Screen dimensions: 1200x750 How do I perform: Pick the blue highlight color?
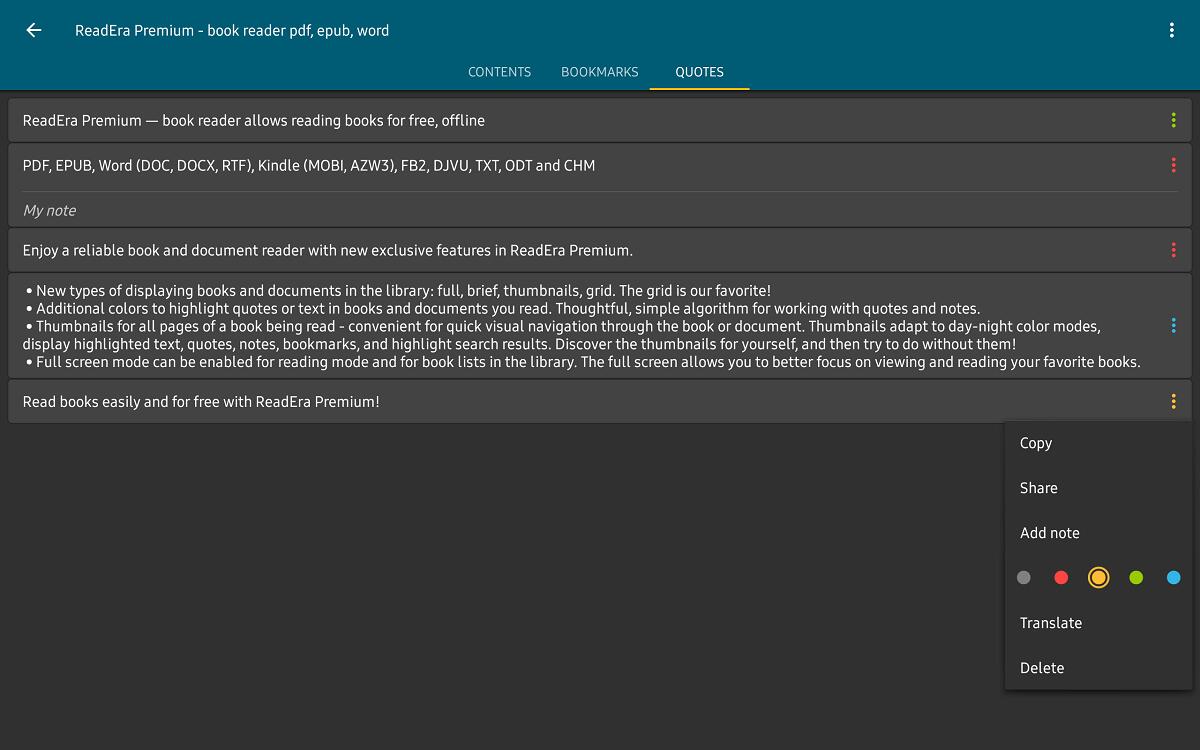click(1173, 577)
